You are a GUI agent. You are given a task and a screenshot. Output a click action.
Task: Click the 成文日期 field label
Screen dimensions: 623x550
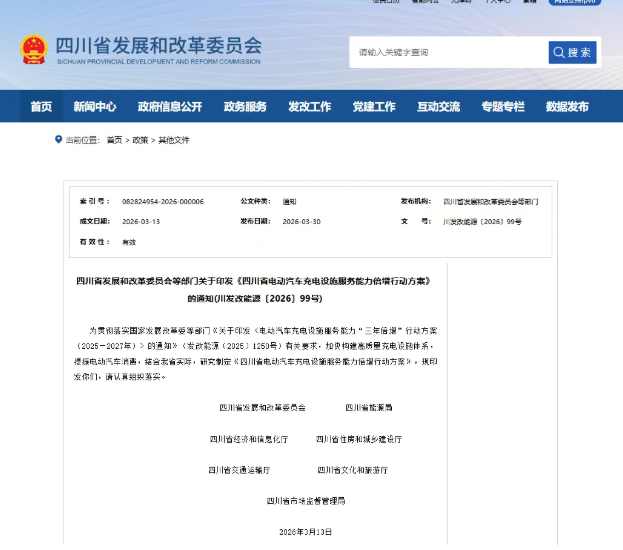coord(95,221)
